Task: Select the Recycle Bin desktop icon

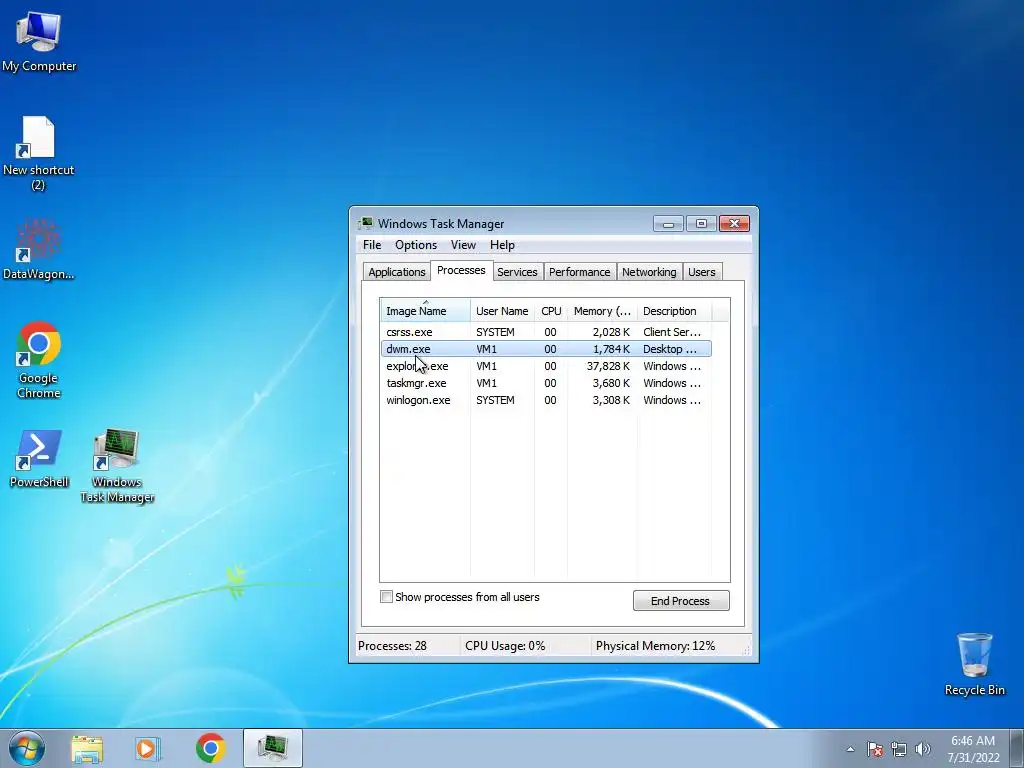Action: tap(974, 664)
